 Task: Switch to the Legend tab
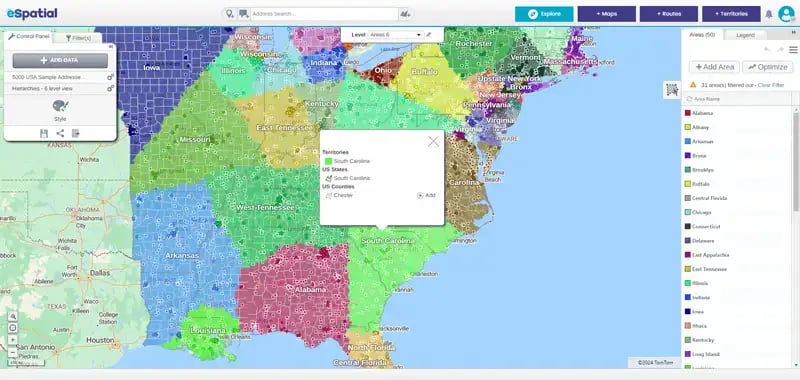pyautogui.click(x=745, y=35)
